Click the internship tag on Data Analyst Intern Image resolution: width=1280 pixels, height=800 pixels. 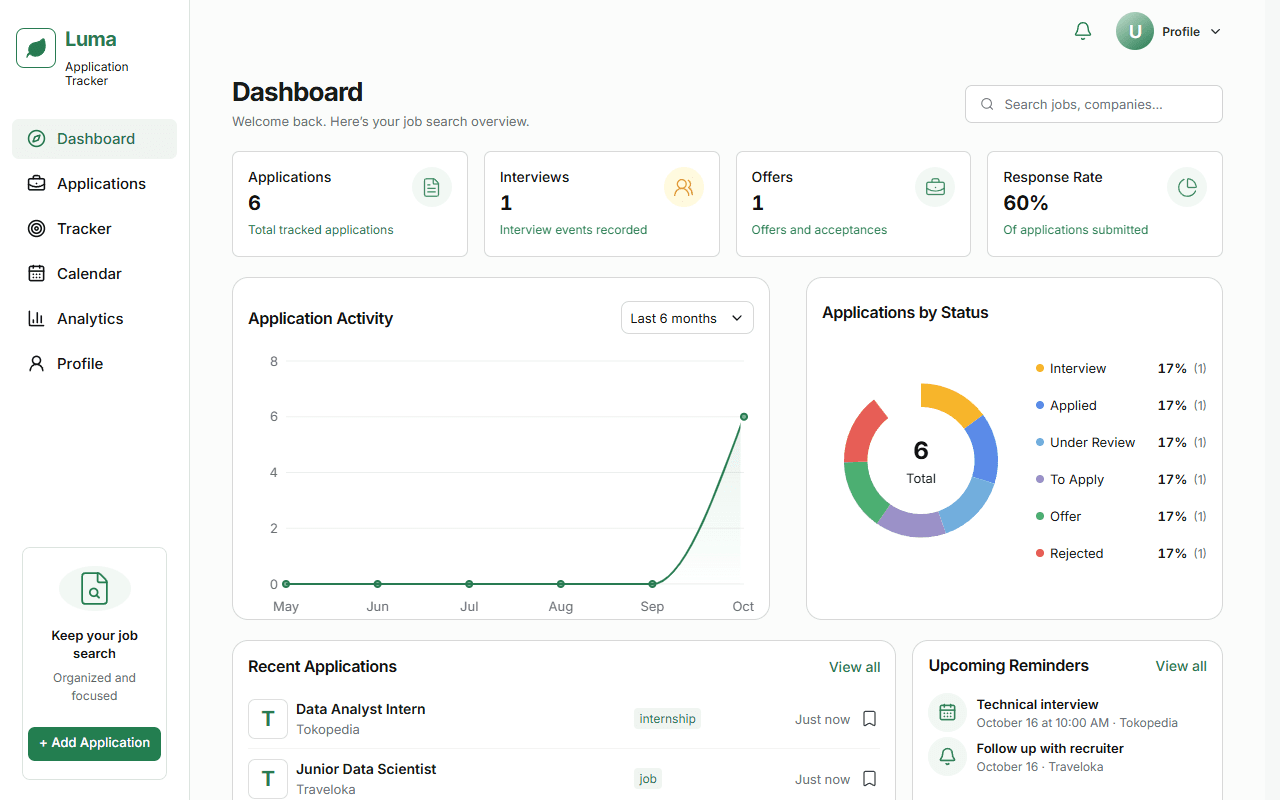(667, 719)
